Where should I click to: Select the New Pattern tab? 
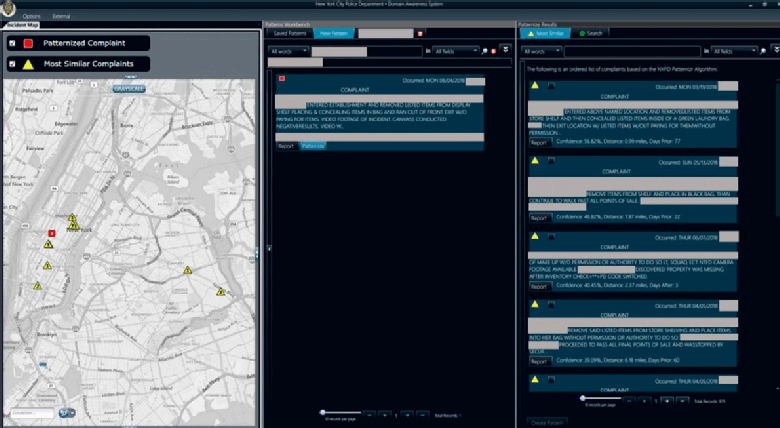pos(334,33)
